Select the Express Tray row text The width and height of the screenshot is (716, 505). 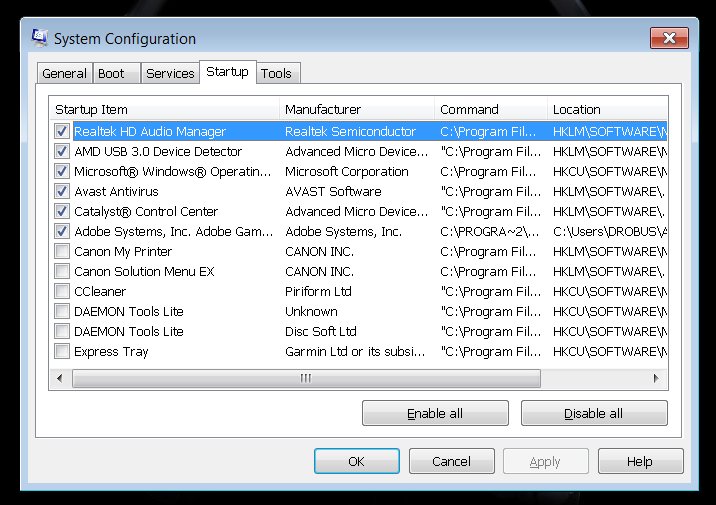(111, 351)
